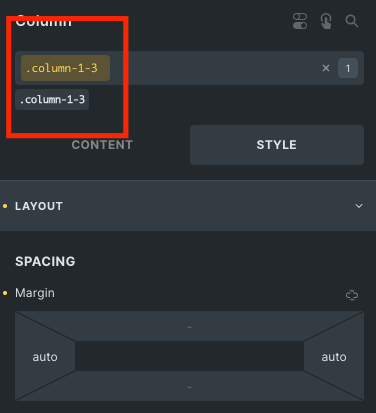Open the element search magnifier icon
The width and height of the screenshot is (376, 413).
(352, 21)
